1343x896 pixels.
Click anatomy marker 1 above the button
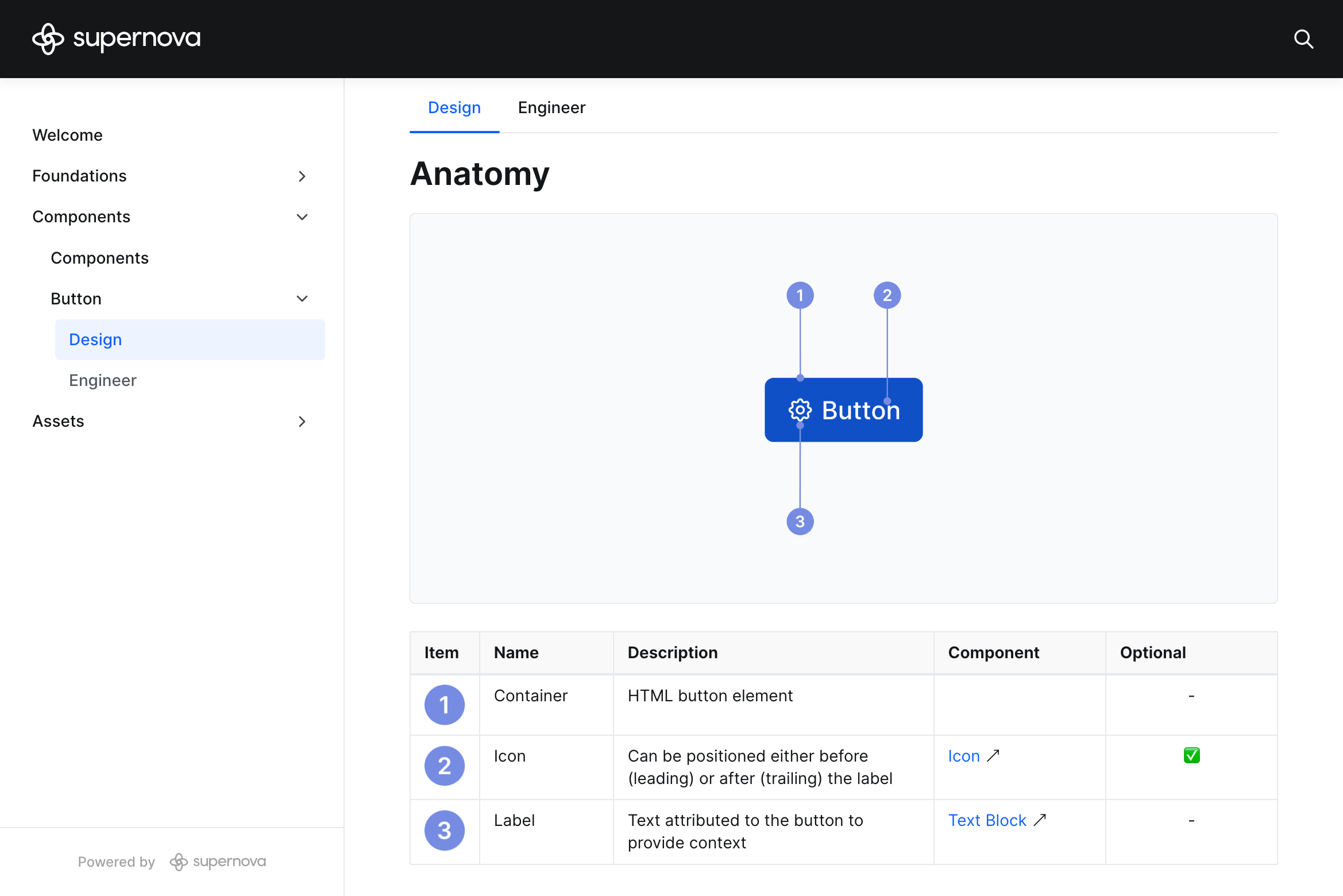(800, 295)
